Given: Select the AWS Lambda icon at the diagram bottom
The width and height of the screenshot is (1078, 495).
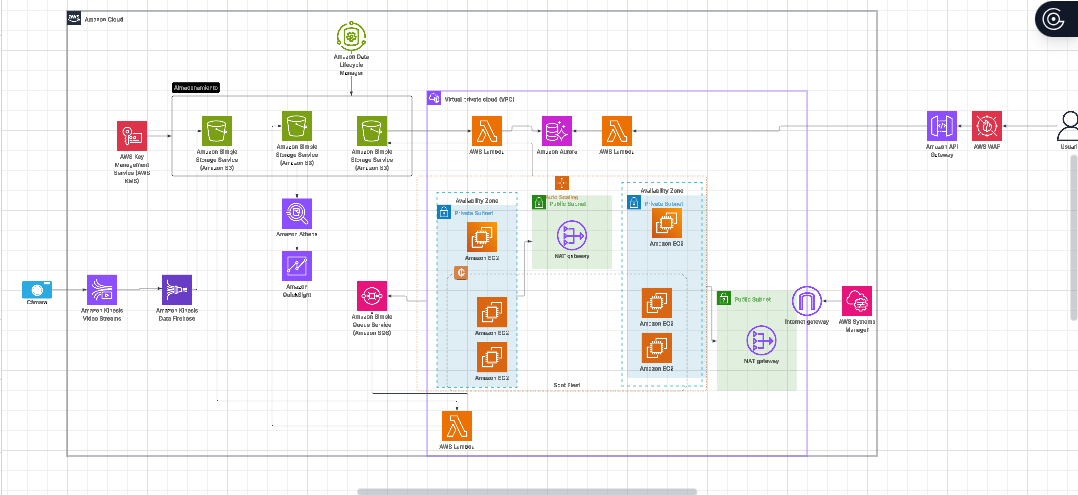Looking at the screenshot, I should click(457, 426).
